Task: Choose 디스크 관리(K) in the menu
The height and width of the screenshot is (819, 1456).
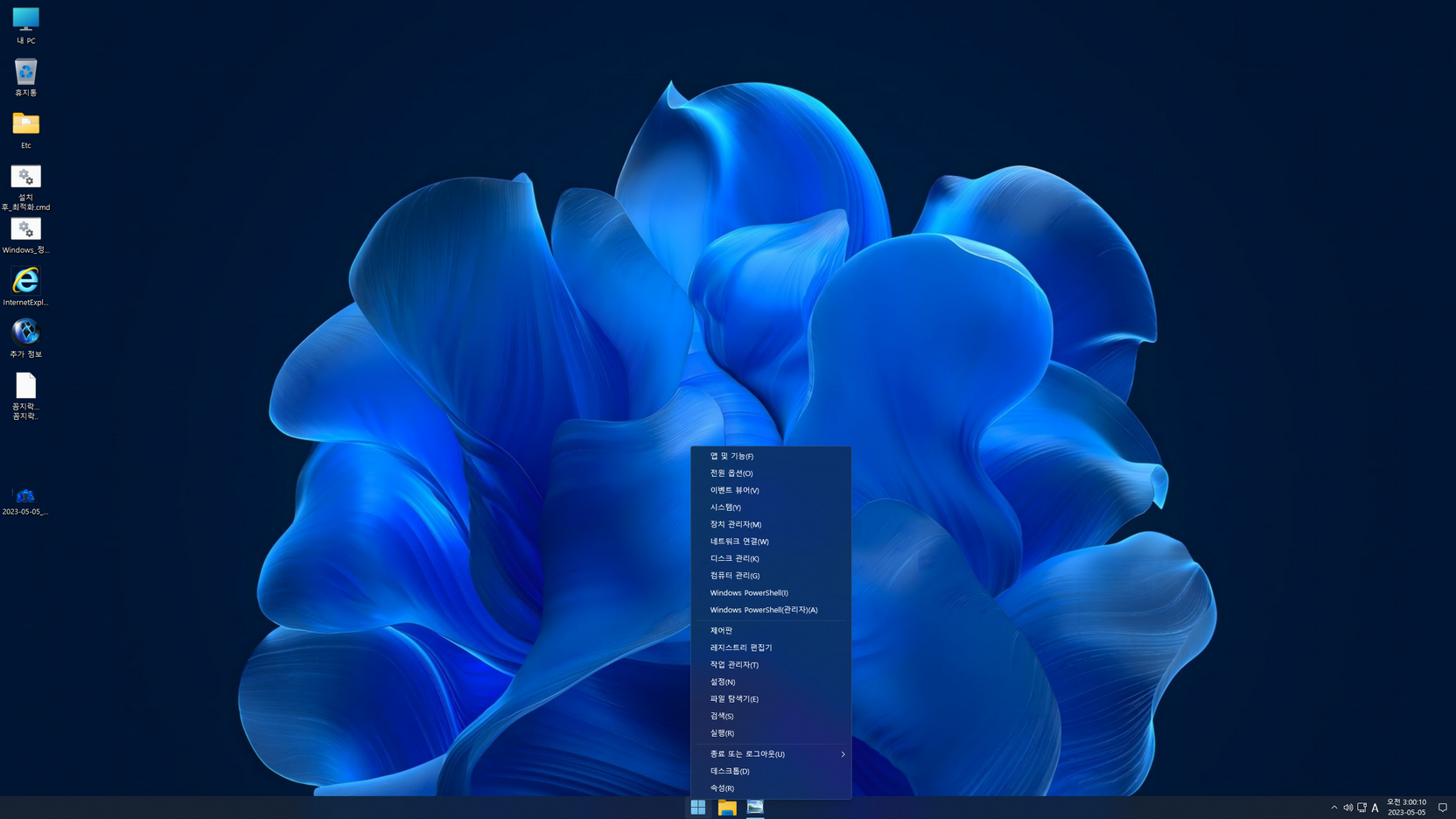Action: click(771, 558)
